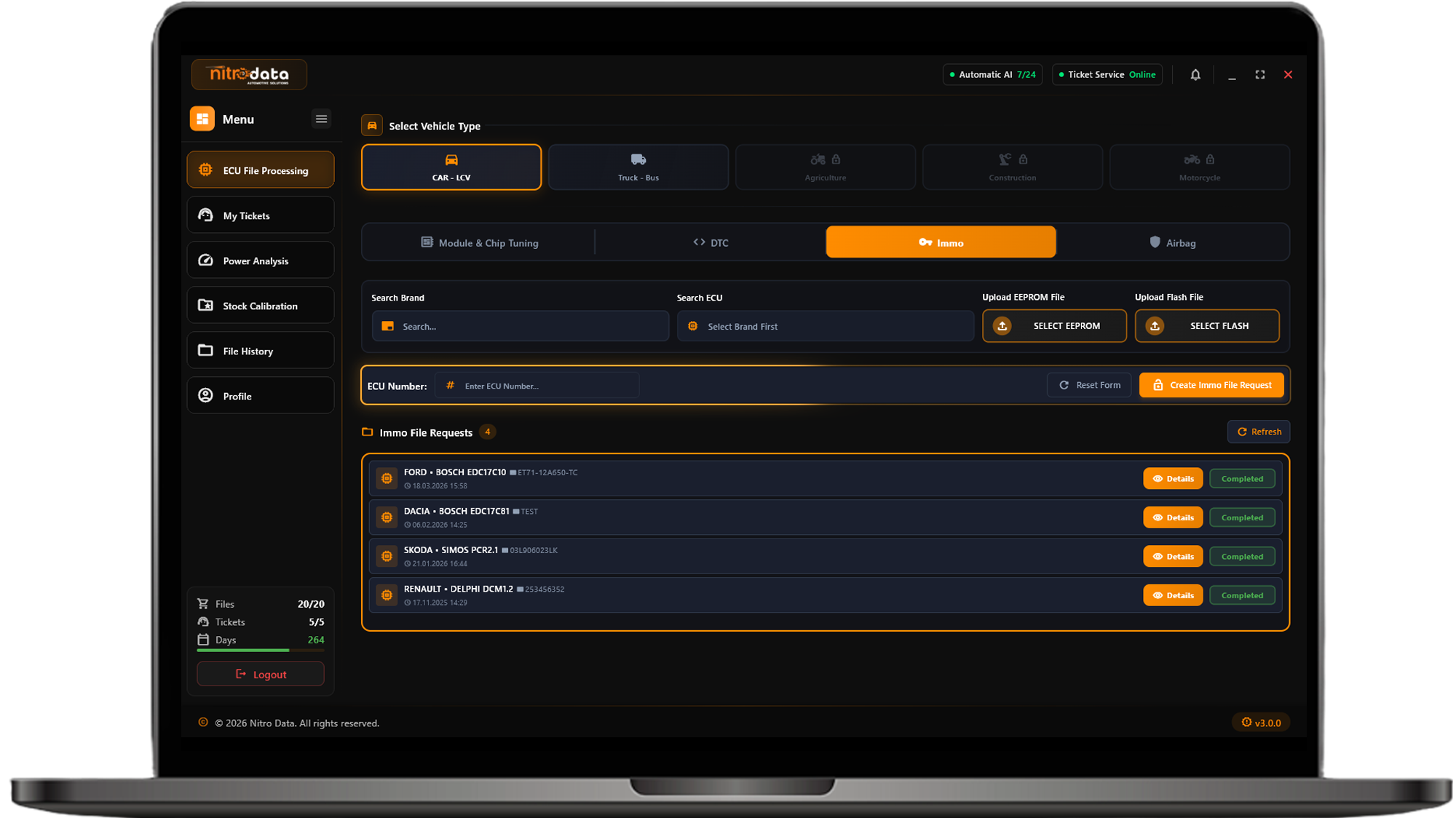Focus the ECU Number input field
The width and height of the screenshot is (1456, 818).
537,386
